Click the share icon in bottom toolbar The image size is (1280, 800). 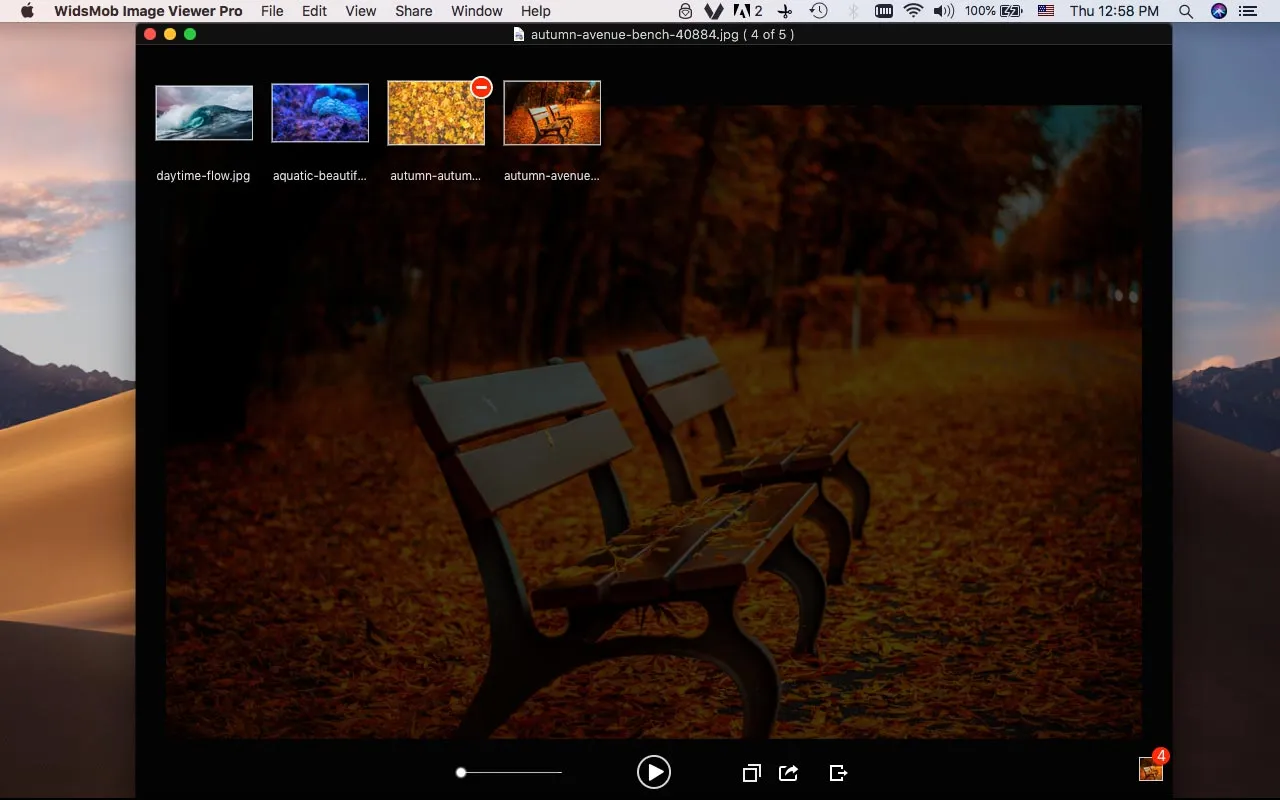coord(788,773)
